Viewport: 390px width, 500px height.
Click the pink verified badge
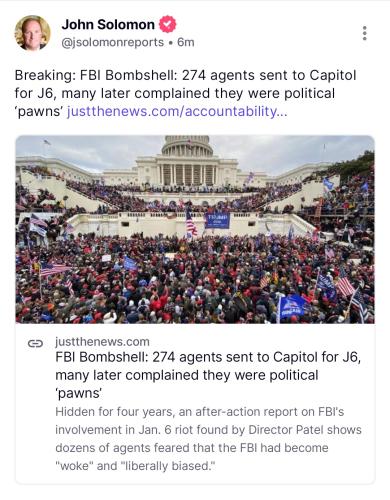pyautogui.click(x=167, y=24)
